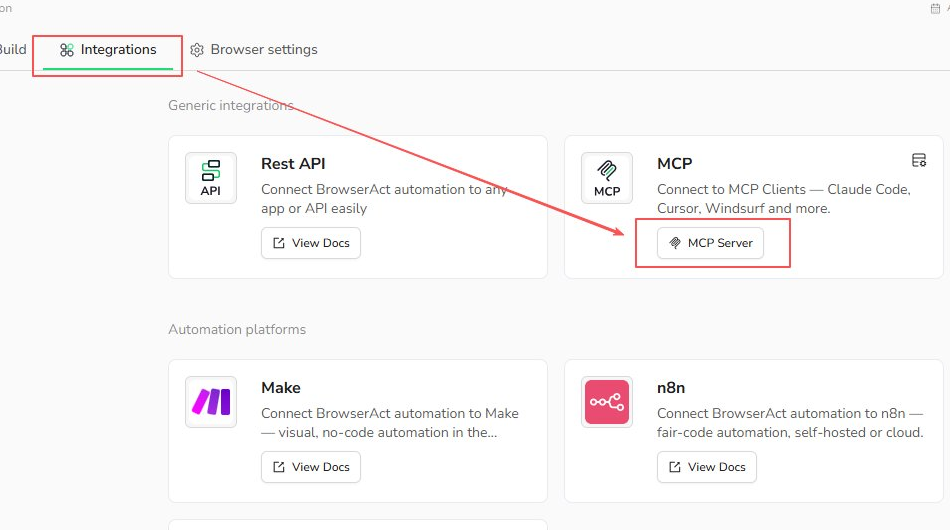Image resolution: width=950 pixels, height=530 pixels.
Task: Click the Integrations tab icon
Action: pyautogui.click(x=67, y=50)
